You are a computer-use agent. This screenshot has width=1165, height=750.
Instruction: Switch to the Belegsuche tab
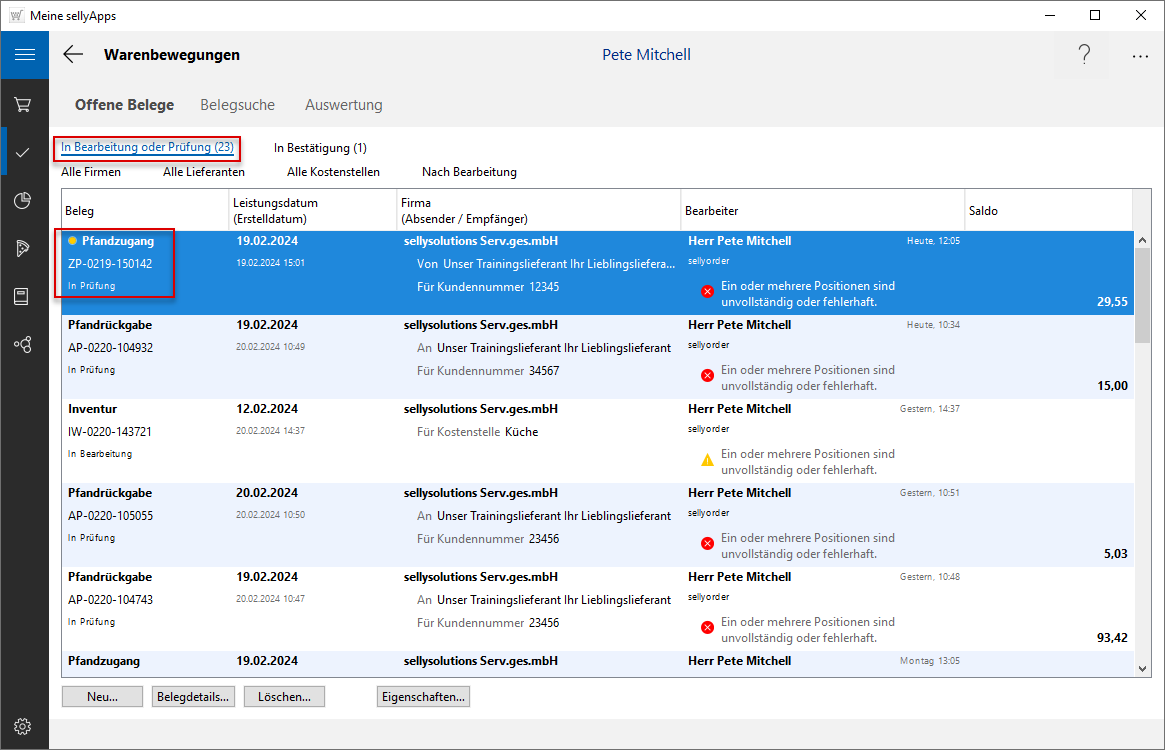[237, 105]
